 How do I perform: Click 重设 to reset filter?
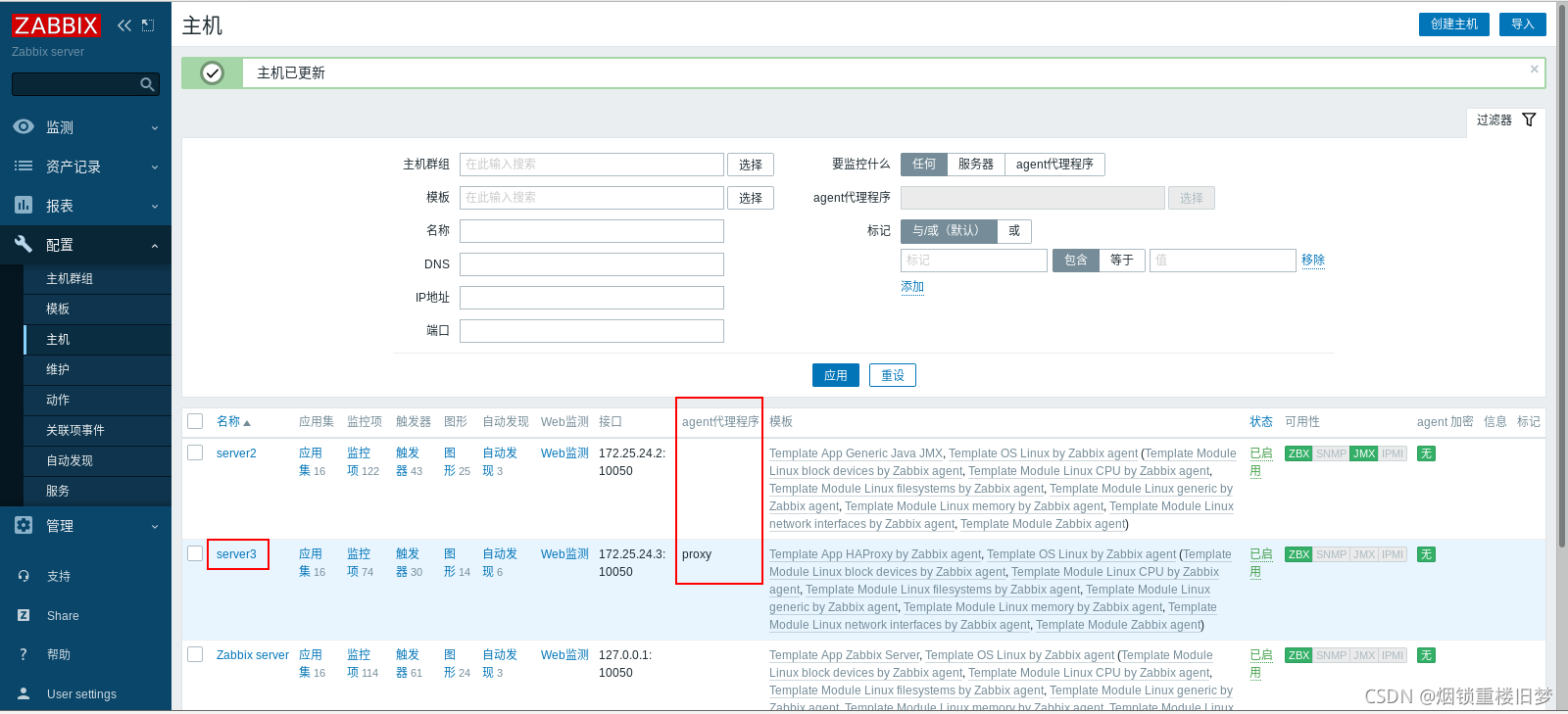tap(893, 375)
